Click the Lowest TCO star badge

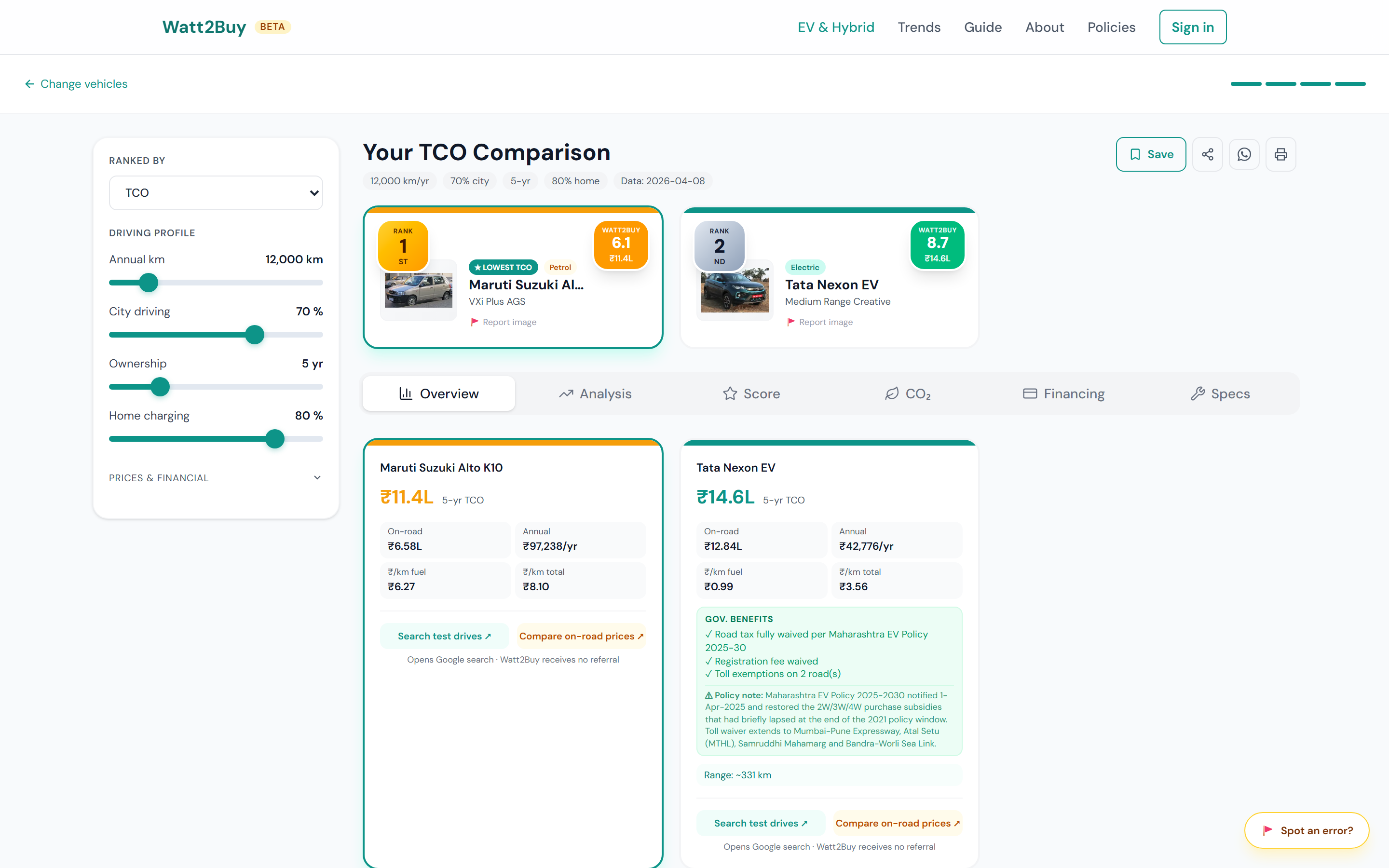(503, 267)
